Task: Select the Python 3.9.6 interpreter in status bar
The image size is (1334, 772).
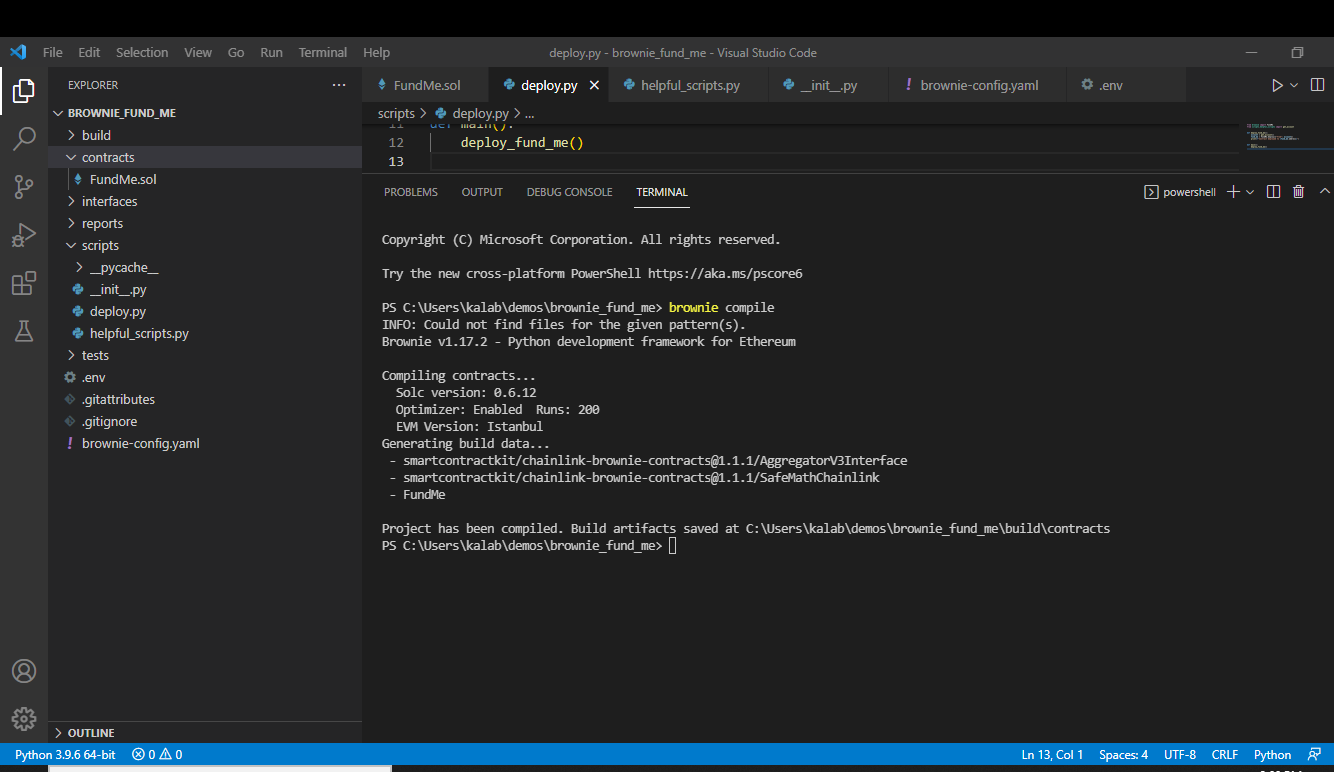Action: (64, 754)
